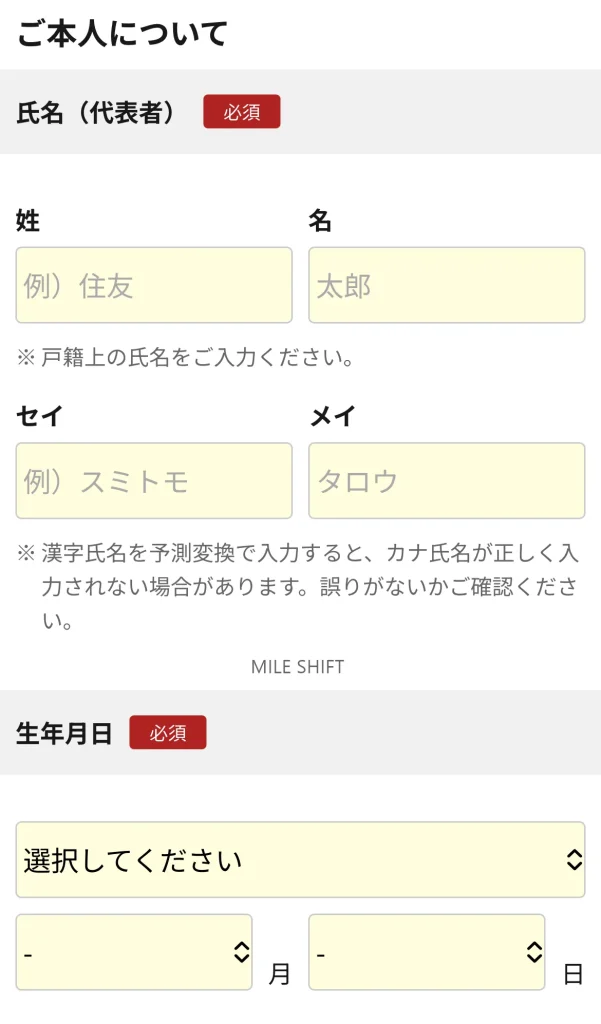Open the 選択してください birth year dropdown
The height and width of the screenshot is (1024, 601).
point(300,860)
